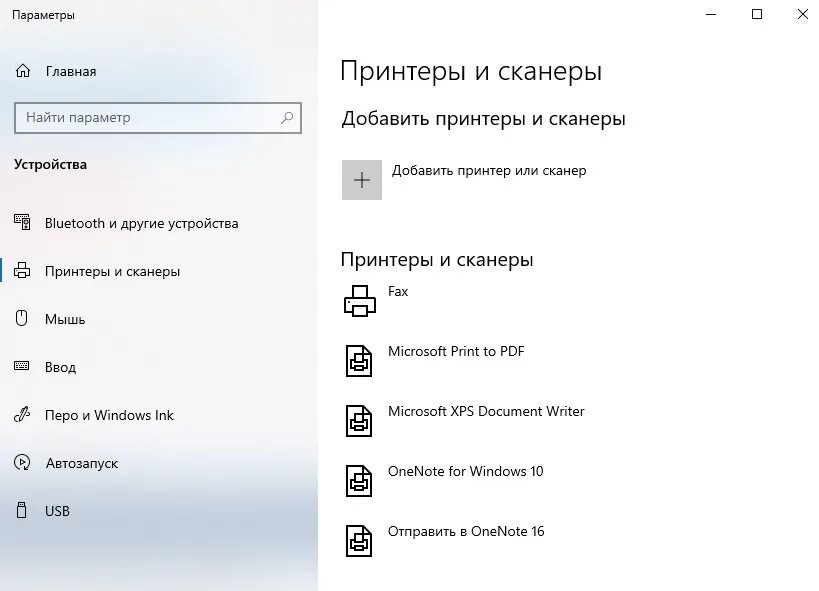
Task: Click the mouse icon in sidebar
Action: pos(21,318)
